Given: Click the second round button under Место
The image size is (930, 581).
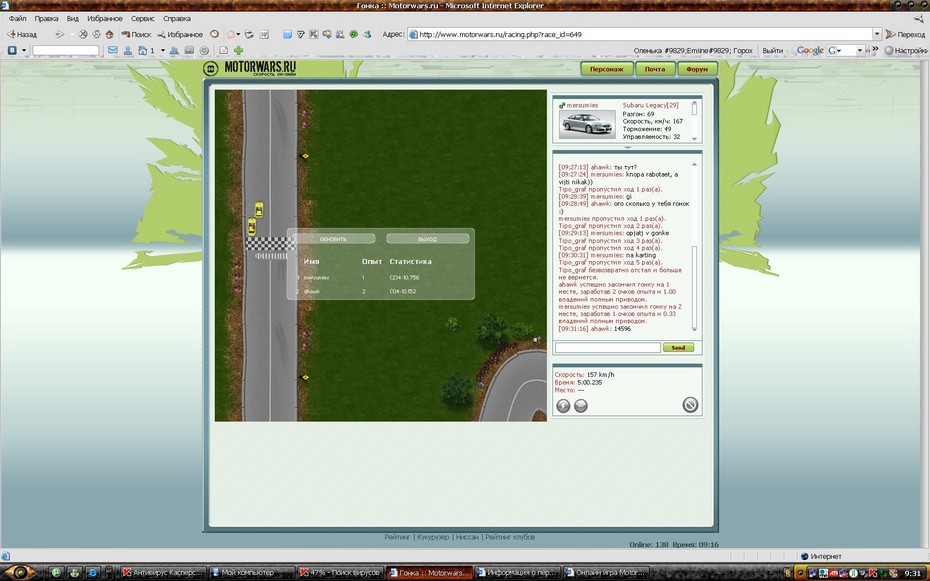Looking at the screenshot, I should 581,406.
